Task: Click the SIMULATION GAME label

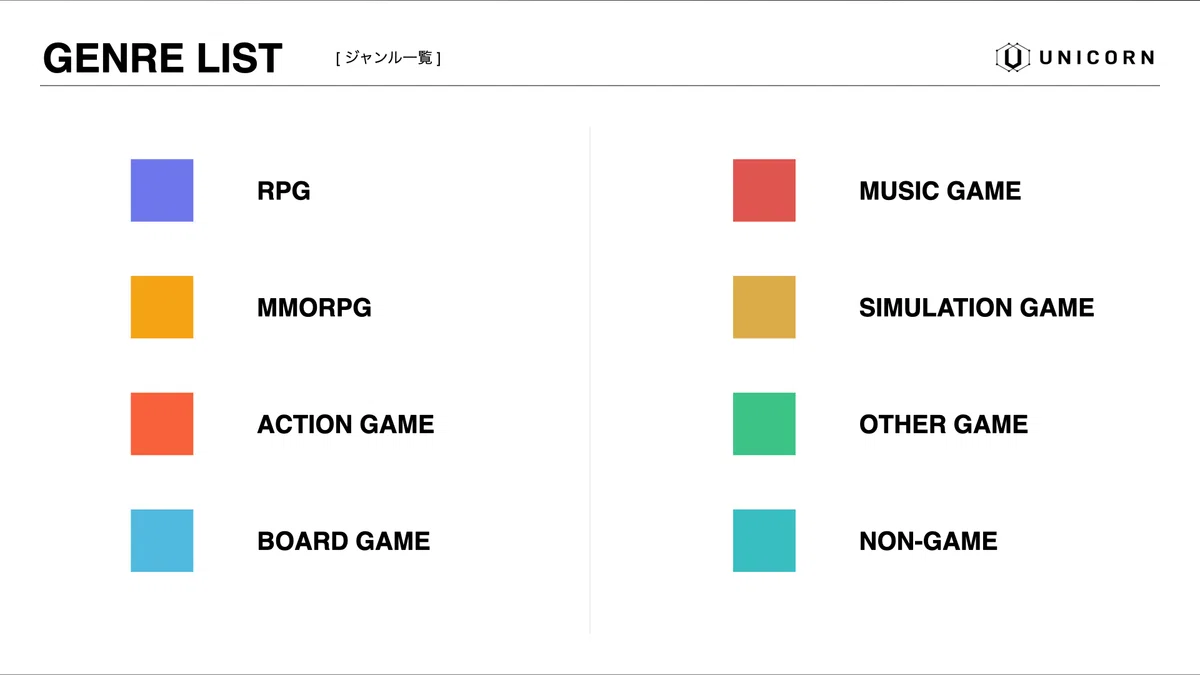Action: click(x=976, y=308)
